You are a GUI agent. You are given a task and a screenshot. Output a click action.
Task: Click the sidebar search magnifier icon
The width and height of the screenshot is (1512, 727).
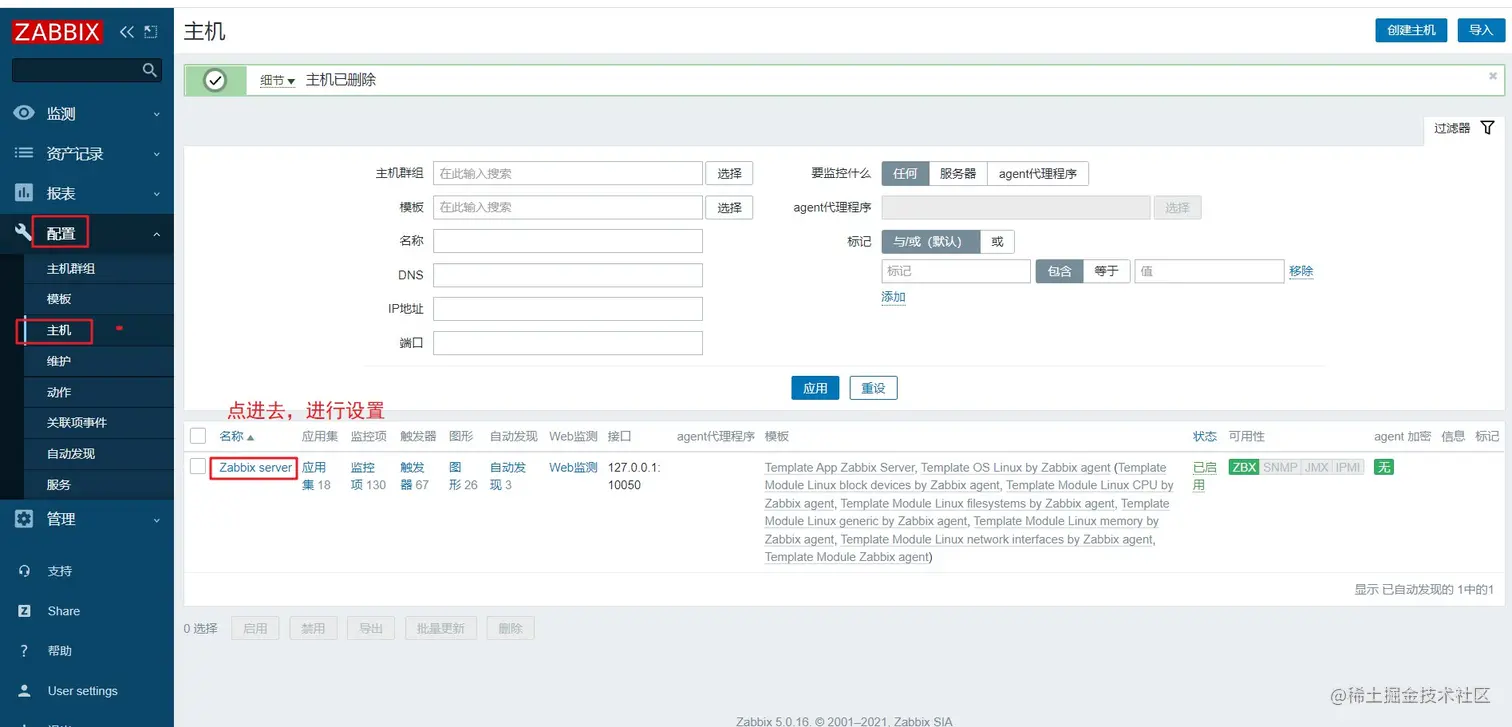point(150,70)
